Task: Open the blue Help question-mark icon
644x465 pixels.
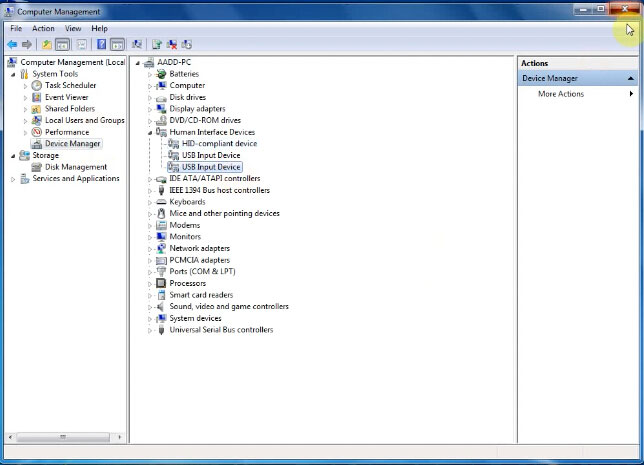Action: [x=101, y=44]
